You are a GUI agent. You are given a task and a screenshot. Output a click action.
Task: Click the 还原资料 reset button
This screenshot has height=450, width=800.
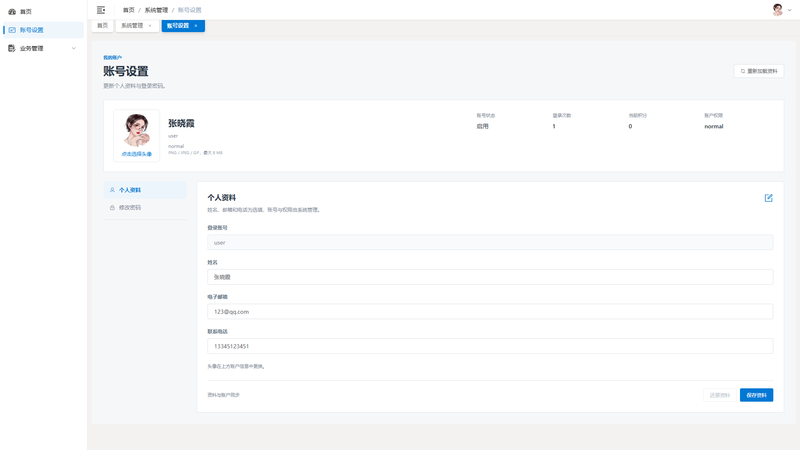point(720,395)
